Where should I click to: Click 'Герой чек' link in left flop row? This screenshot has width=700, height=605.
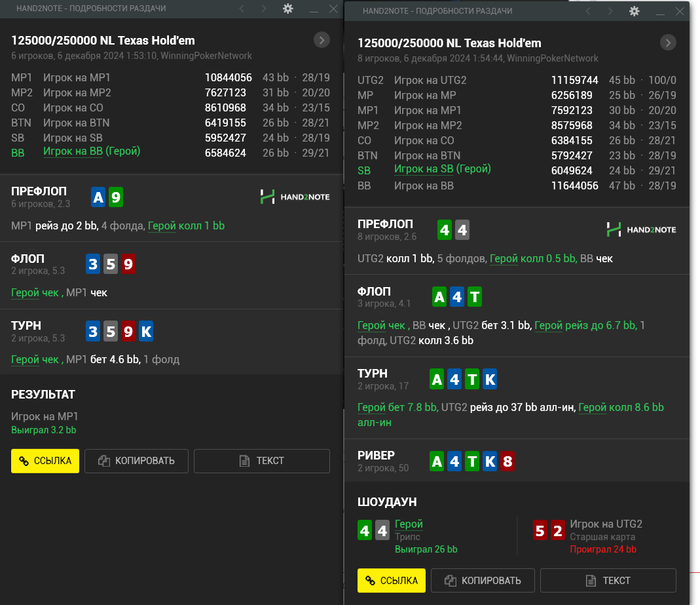(35, 293)
